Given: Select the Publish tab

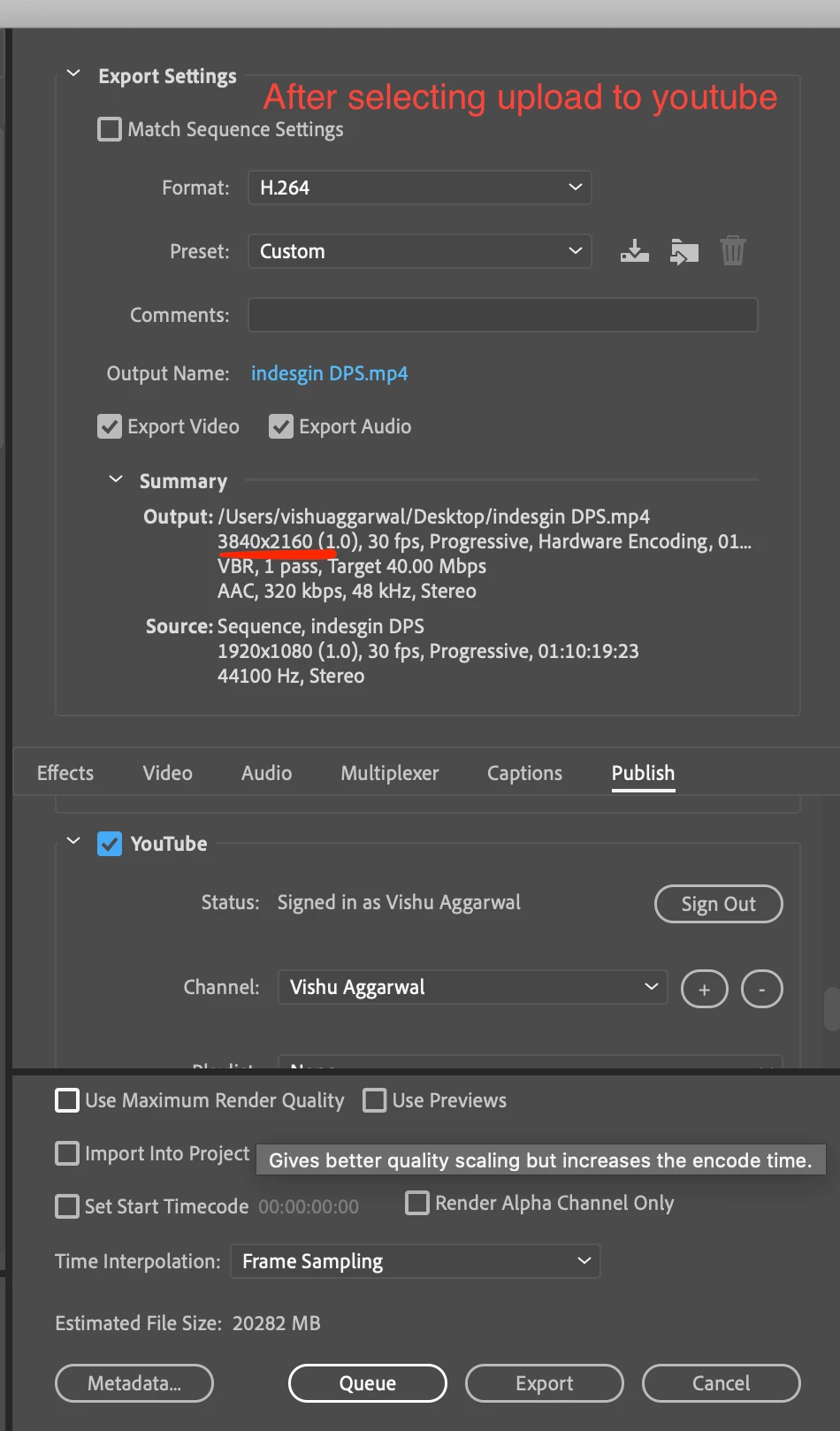Looking at the screenshot, I should click(x=643, y=773).
